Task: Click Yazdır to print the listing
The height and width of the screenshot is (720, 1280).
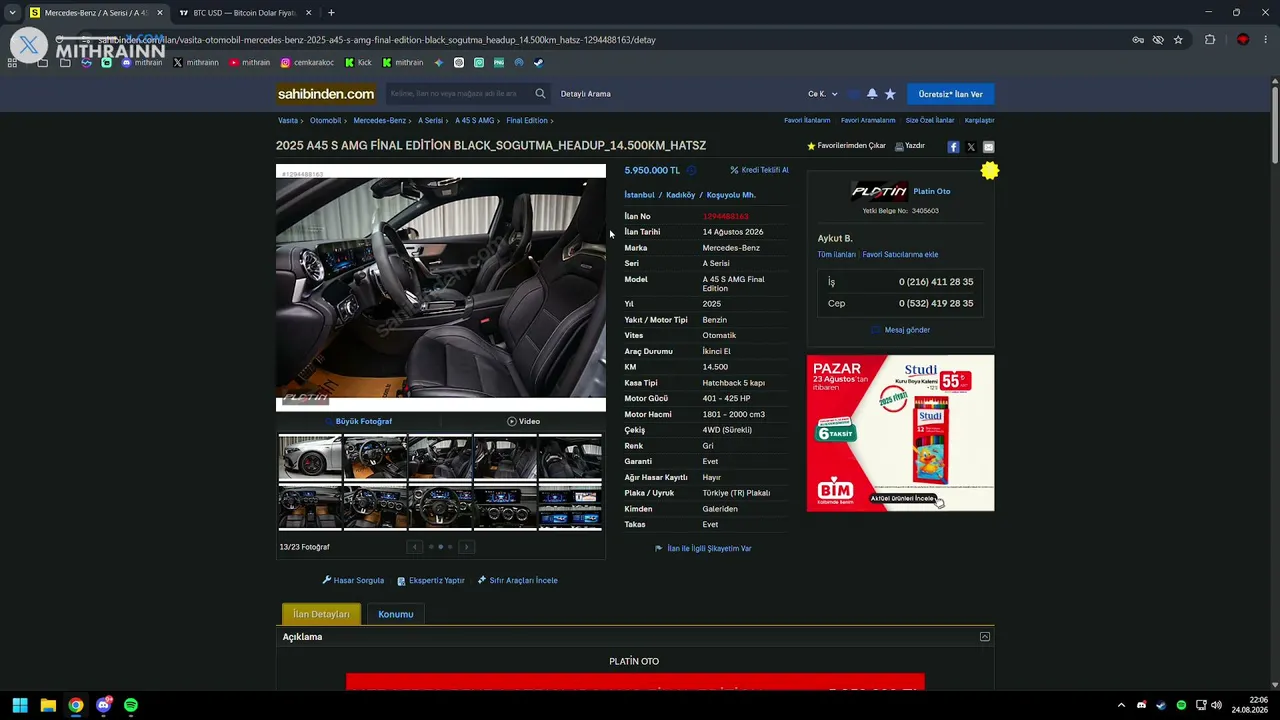Action: pyautogui.click(x=910, y=146)
